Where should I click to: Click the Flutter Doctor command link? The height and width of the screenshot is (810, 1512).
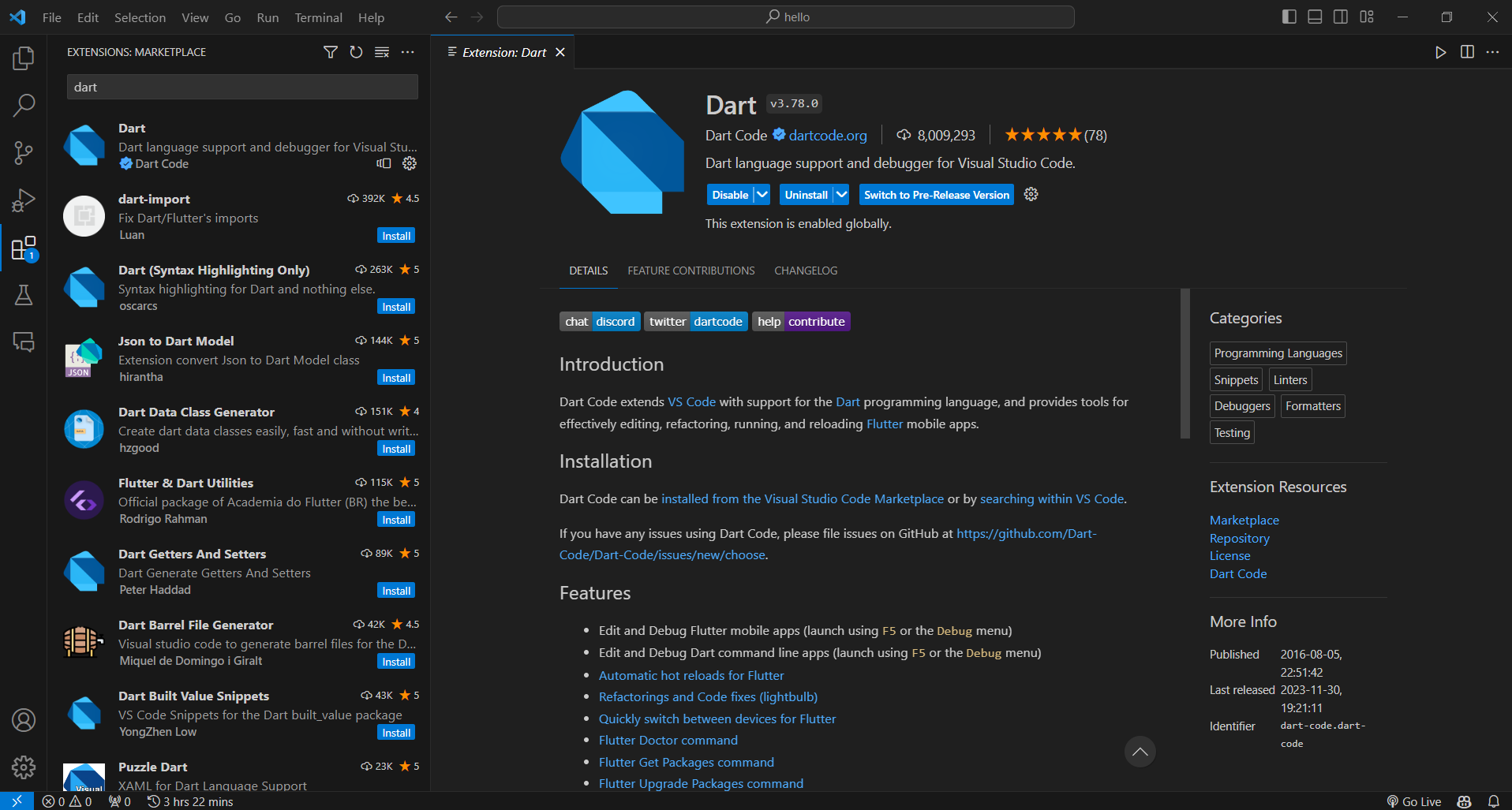(668, 740)
